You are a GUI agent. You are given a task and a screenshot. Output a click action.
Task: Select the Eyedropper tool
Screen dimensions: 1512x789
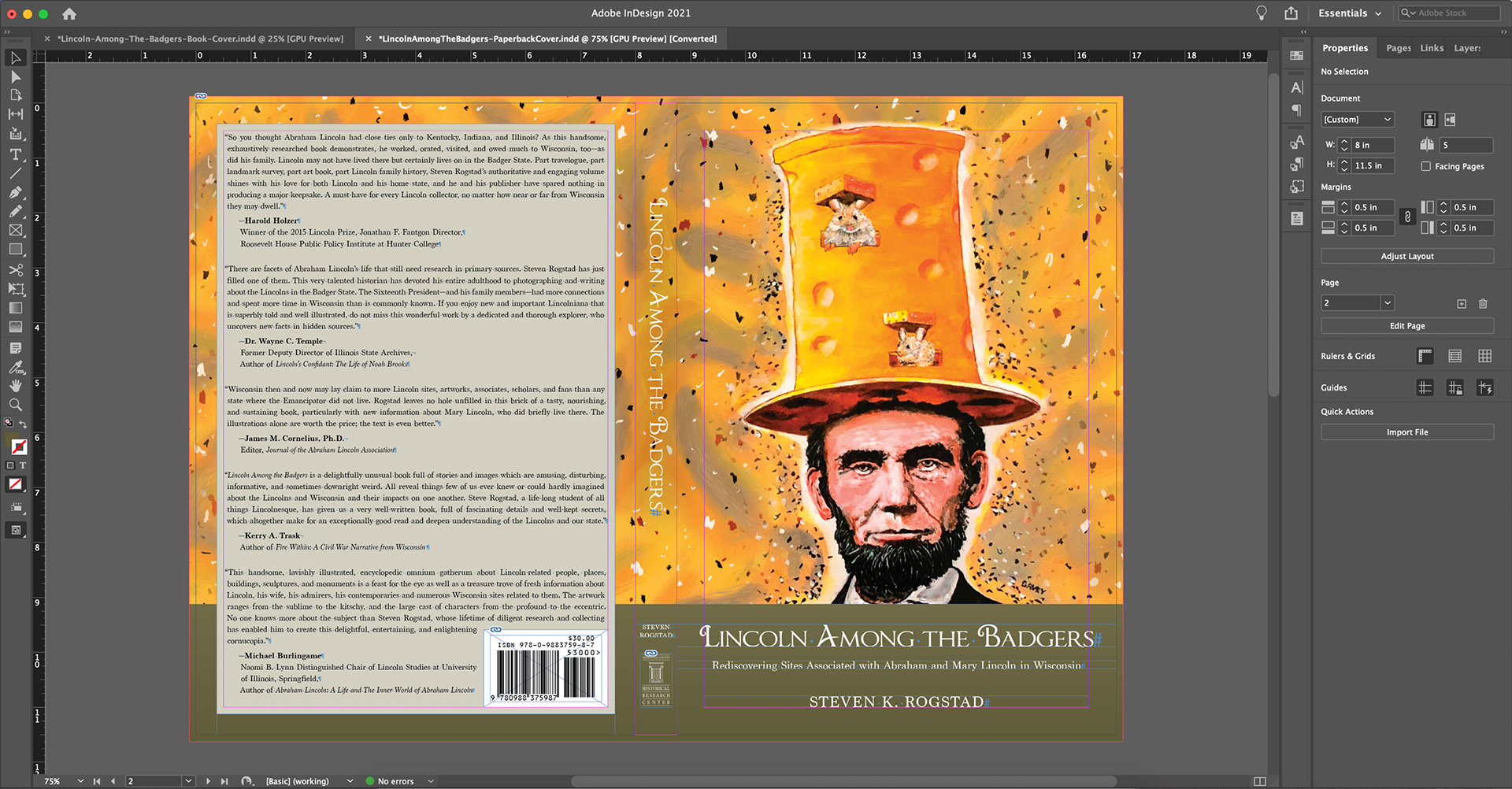coord(15,367)
